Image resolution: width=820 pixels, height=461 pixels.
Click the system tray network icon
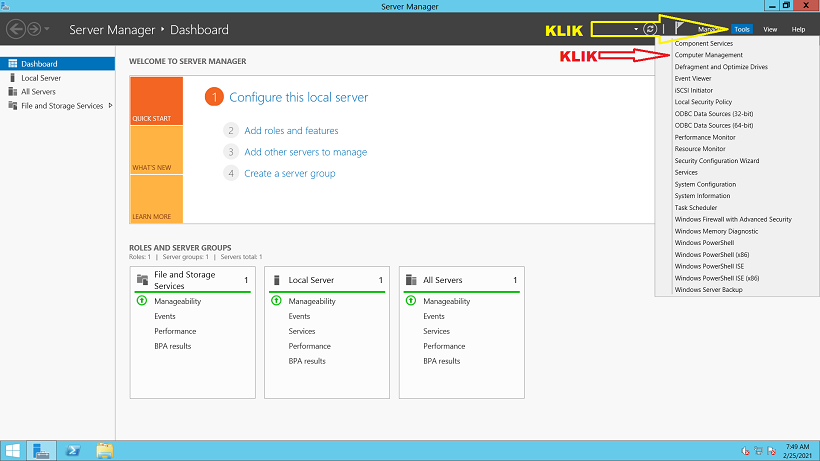click(x=758, y=451)
